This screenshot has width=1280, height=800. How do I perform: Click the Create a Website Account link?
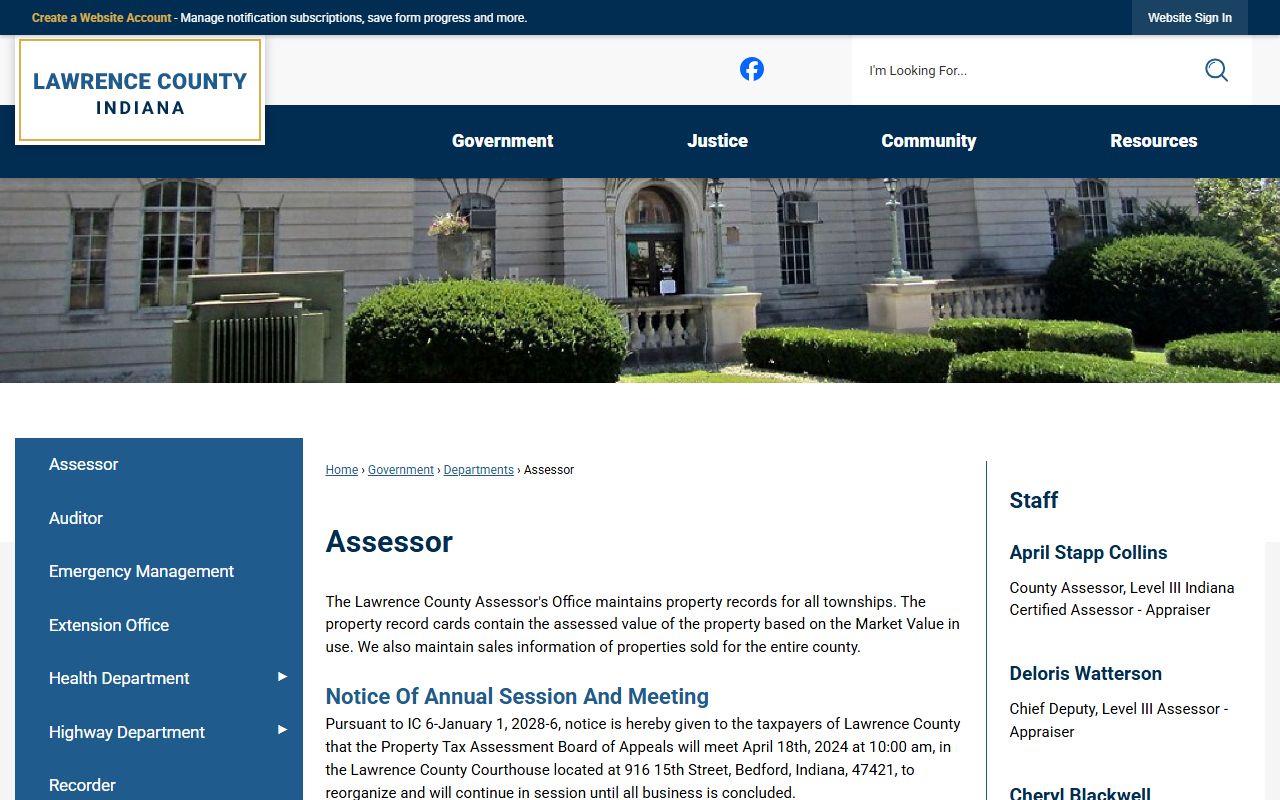click(x=101, y=18)
